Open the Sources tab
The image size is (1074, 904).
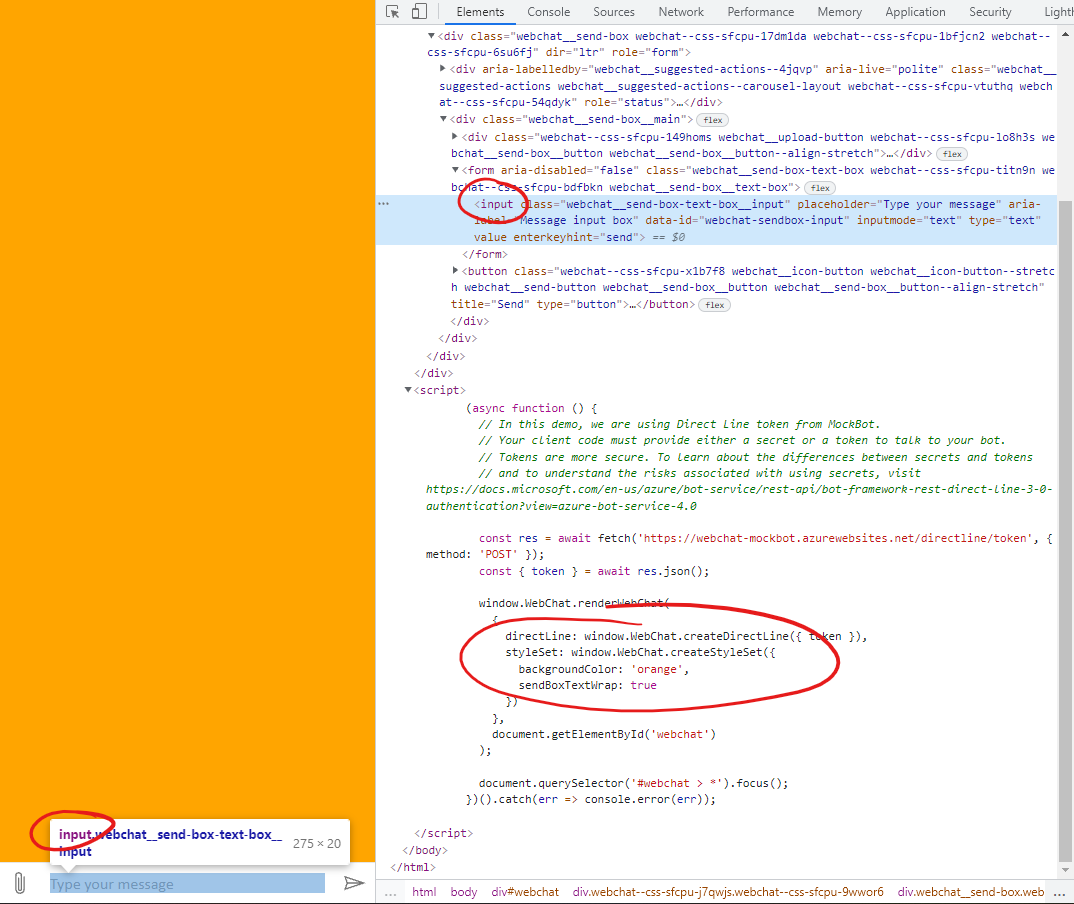[x=614, y=12]
